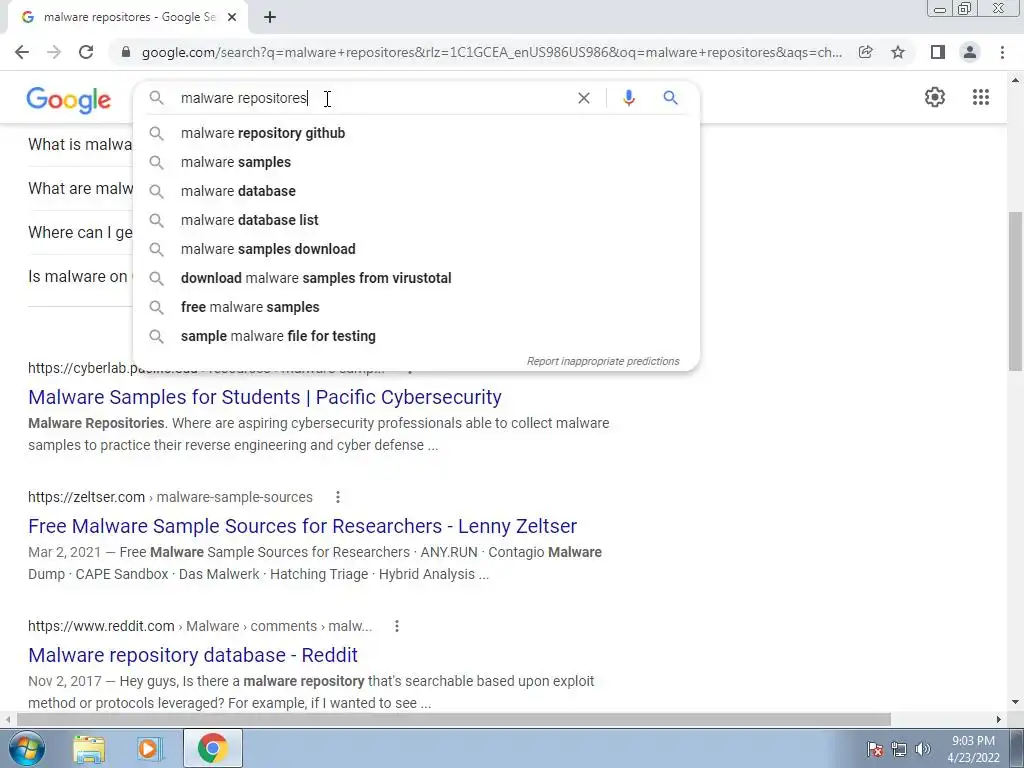
Task: Launch File Explorer from taskbar
Action: (89, 749)
